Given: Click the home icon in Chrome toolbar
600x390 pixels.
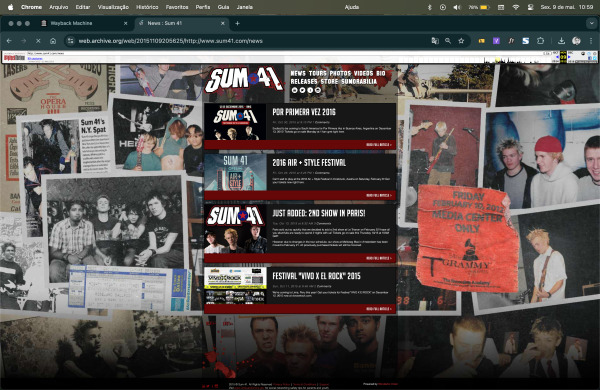Looking at the screenshot, I should point(53,41).
